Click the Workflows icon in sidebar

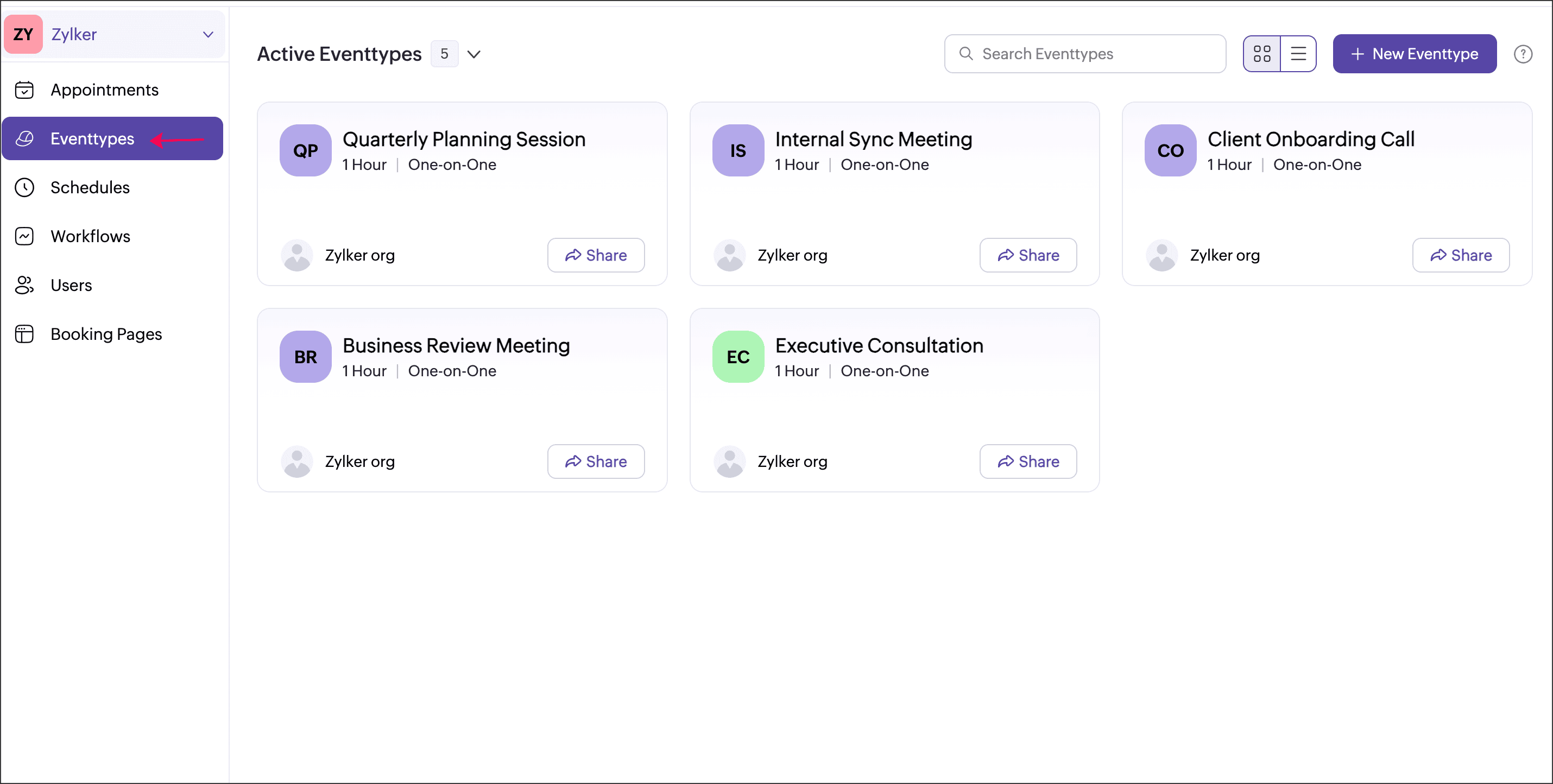(x=24, y=236)
